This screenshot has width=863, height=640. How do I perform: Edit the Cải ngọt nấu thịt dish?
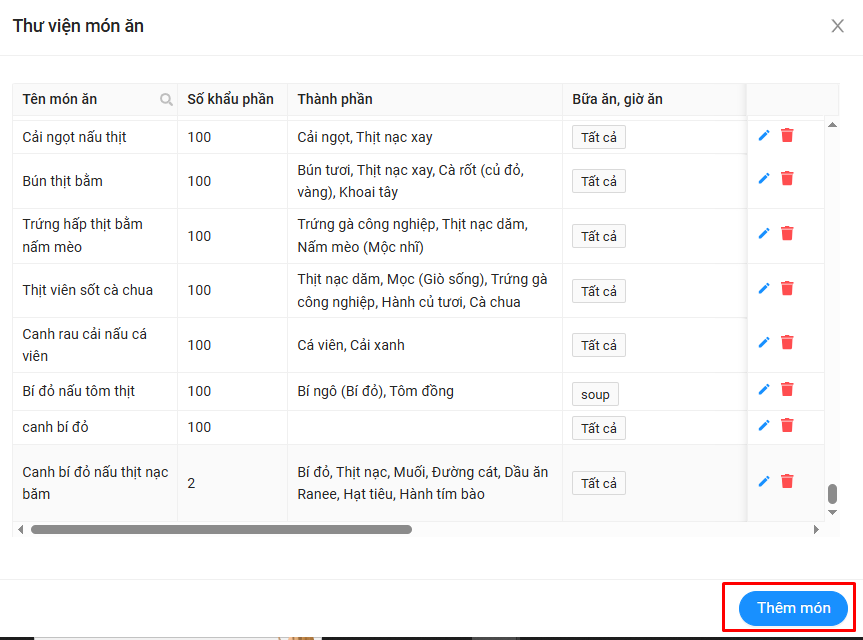(764, 135)
